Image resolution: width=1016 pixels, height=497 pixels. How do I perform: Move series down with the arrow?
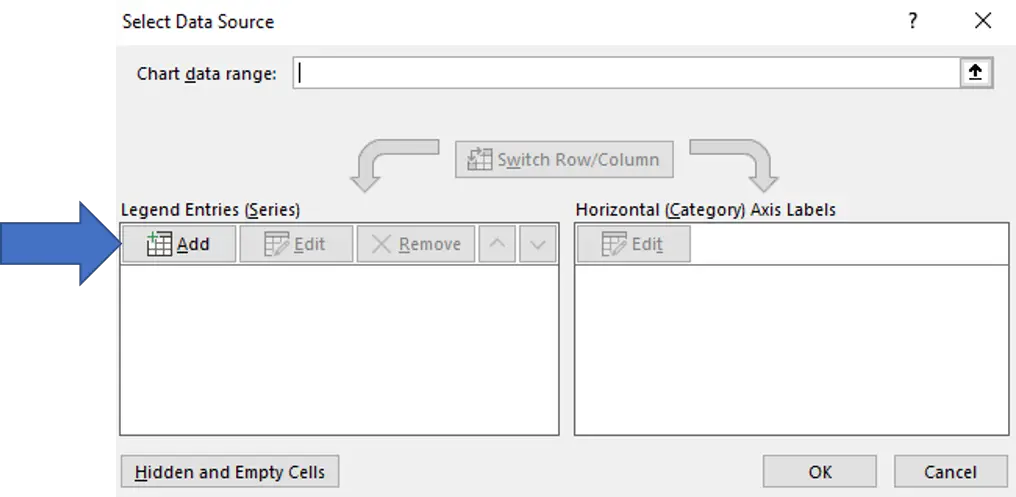coord(538,244)
